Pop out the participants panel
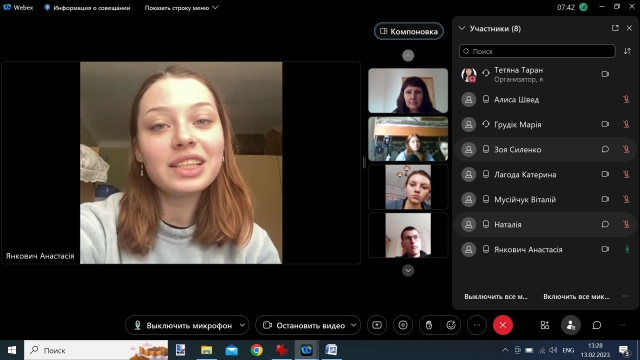The height and width of the screenshot is (360, 640). click(615, 28)
